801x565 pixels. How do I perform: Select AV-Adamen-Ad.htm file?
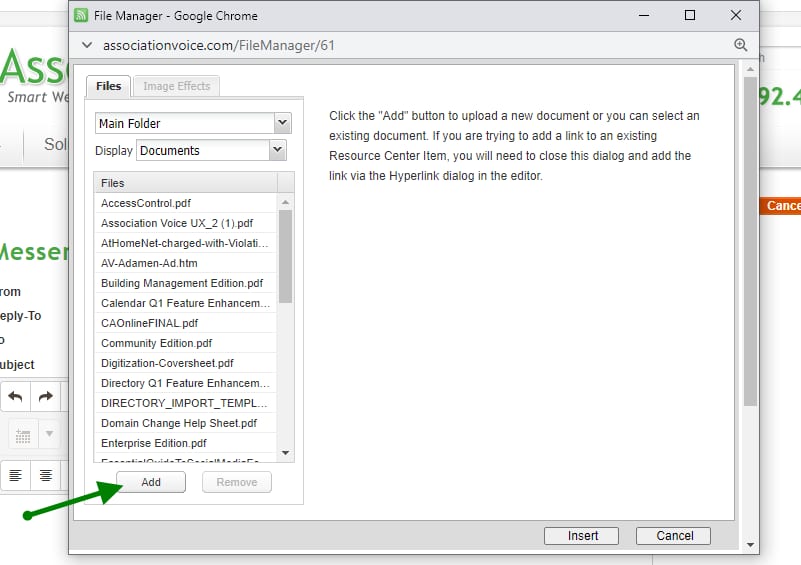(186, 263)
